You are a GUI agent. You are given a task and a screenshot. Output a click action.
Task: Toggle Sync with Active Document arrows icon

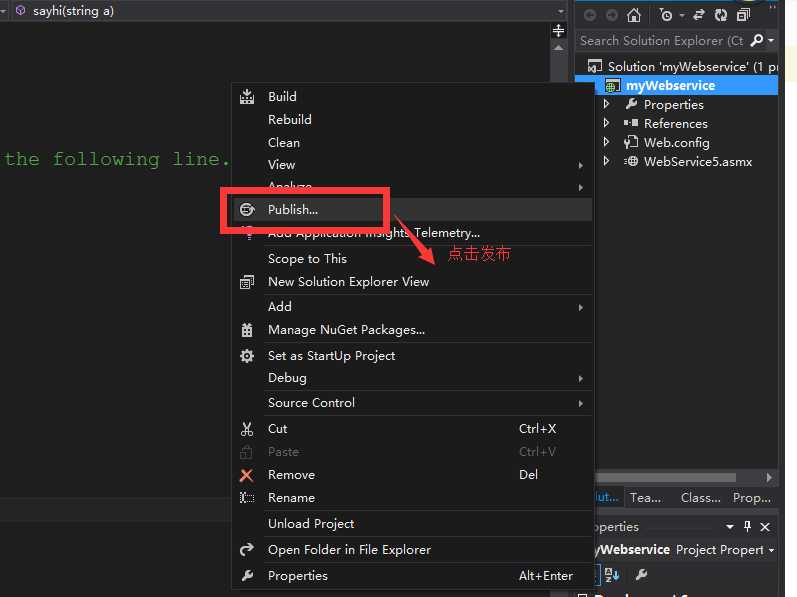coord(699,15)
